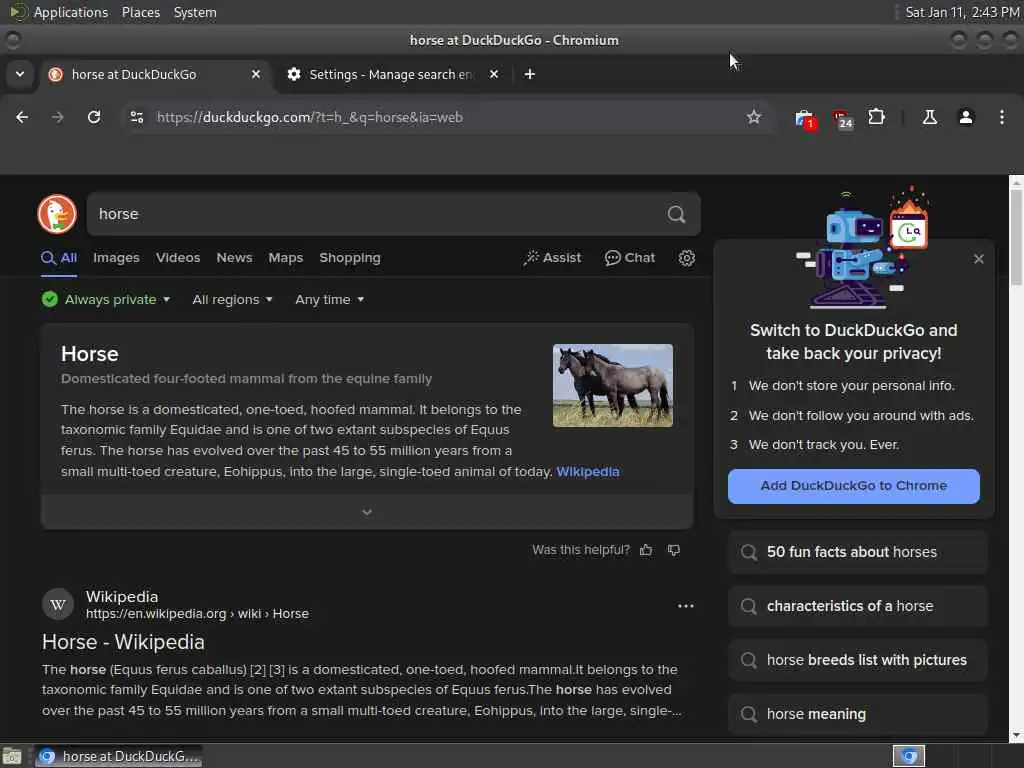Click horse at DuckDuckG taskbar button
This screenshot has height=768, width=1024.
coord(119,756)
